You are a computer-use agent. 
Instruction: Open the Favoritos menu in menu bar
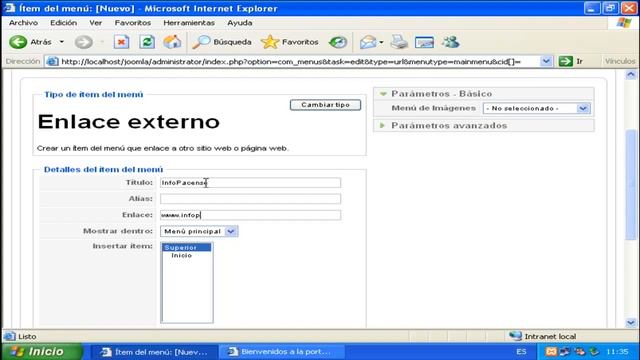[x=133, y=23]
